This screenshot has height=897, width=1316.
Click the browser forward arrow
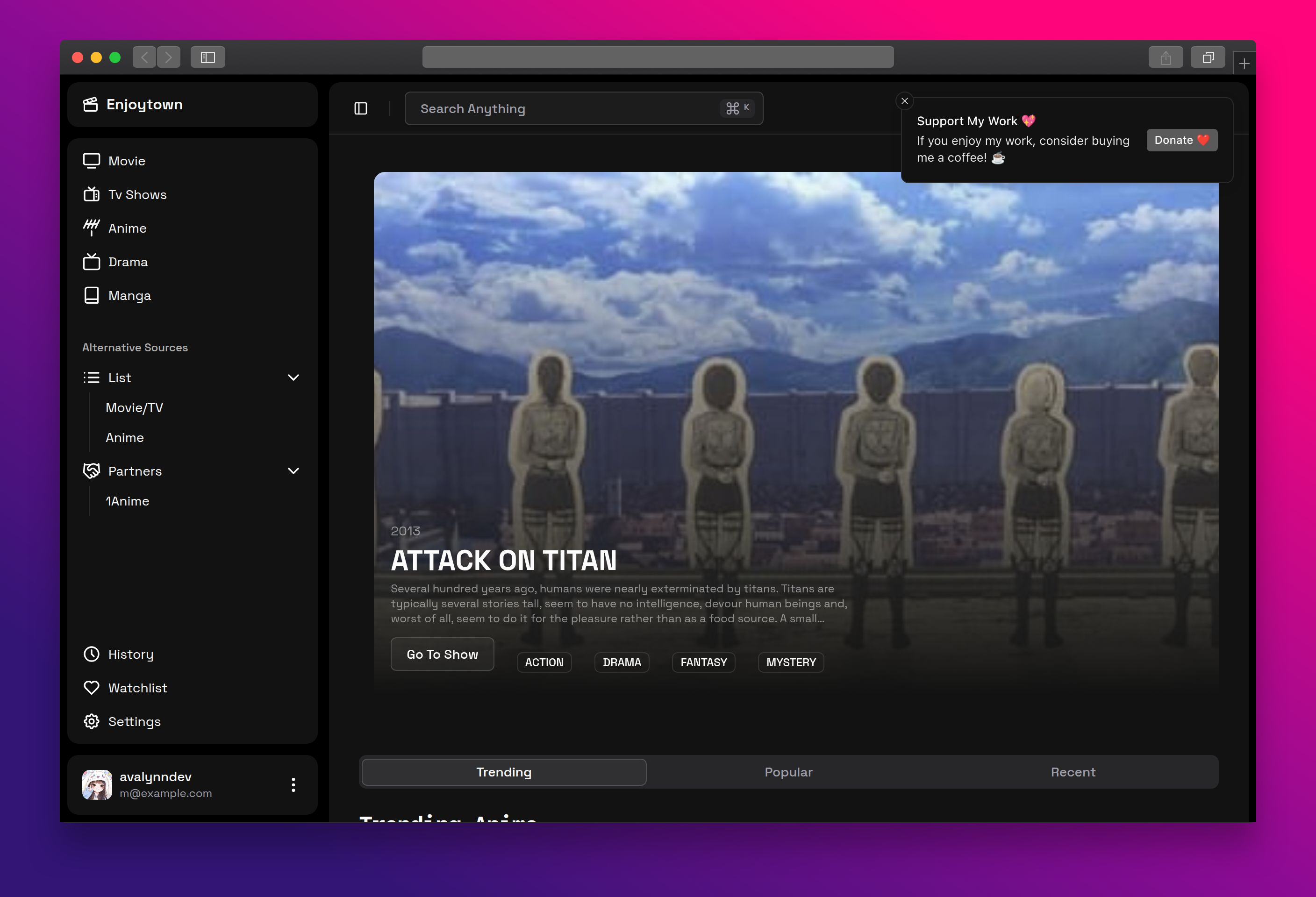[169, 57]
